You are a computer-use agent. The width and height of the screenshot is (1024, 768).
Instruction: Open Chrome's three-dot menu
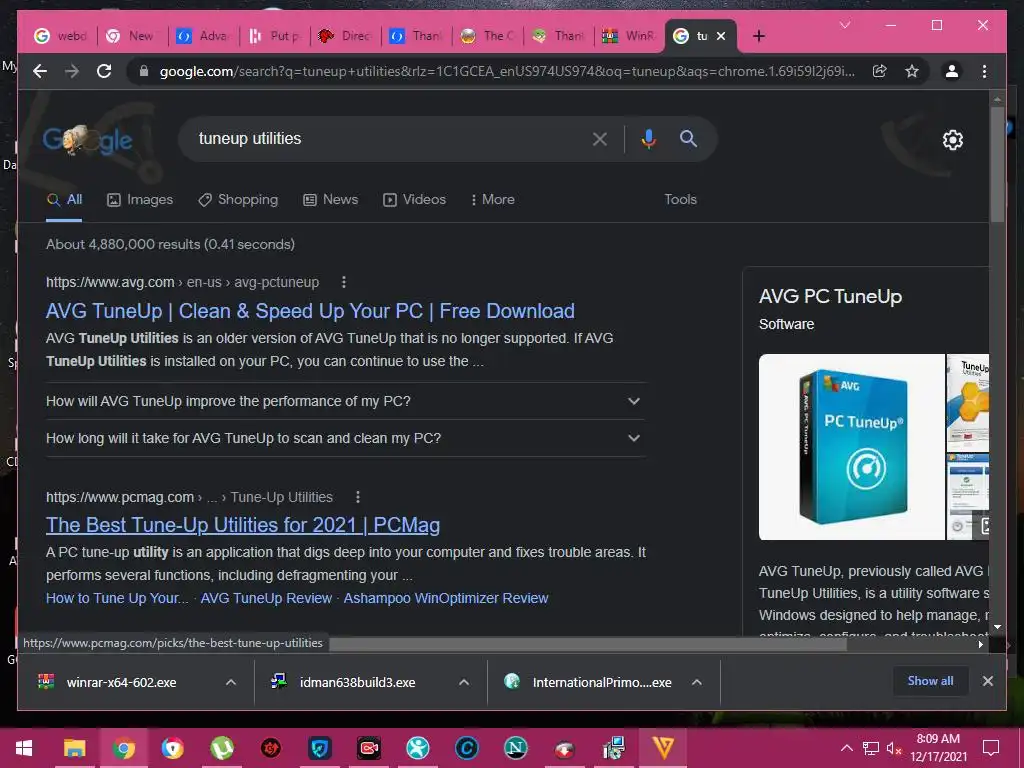(x=984, y=71)
